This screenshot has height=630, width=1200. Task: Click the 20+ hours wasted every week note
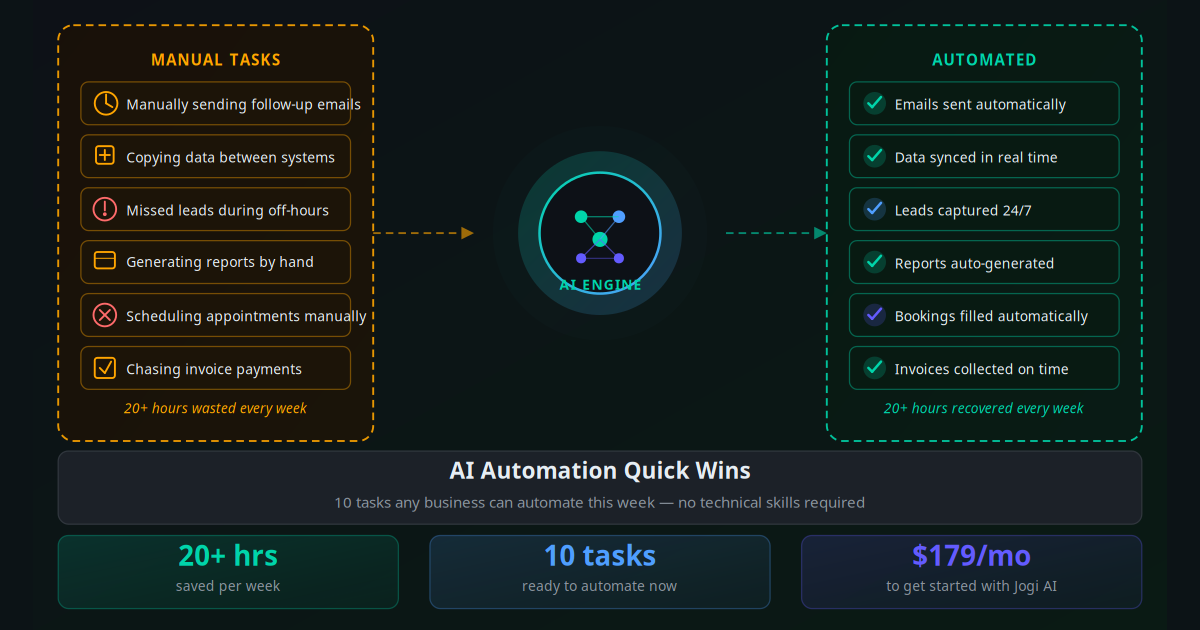point(215,408)
